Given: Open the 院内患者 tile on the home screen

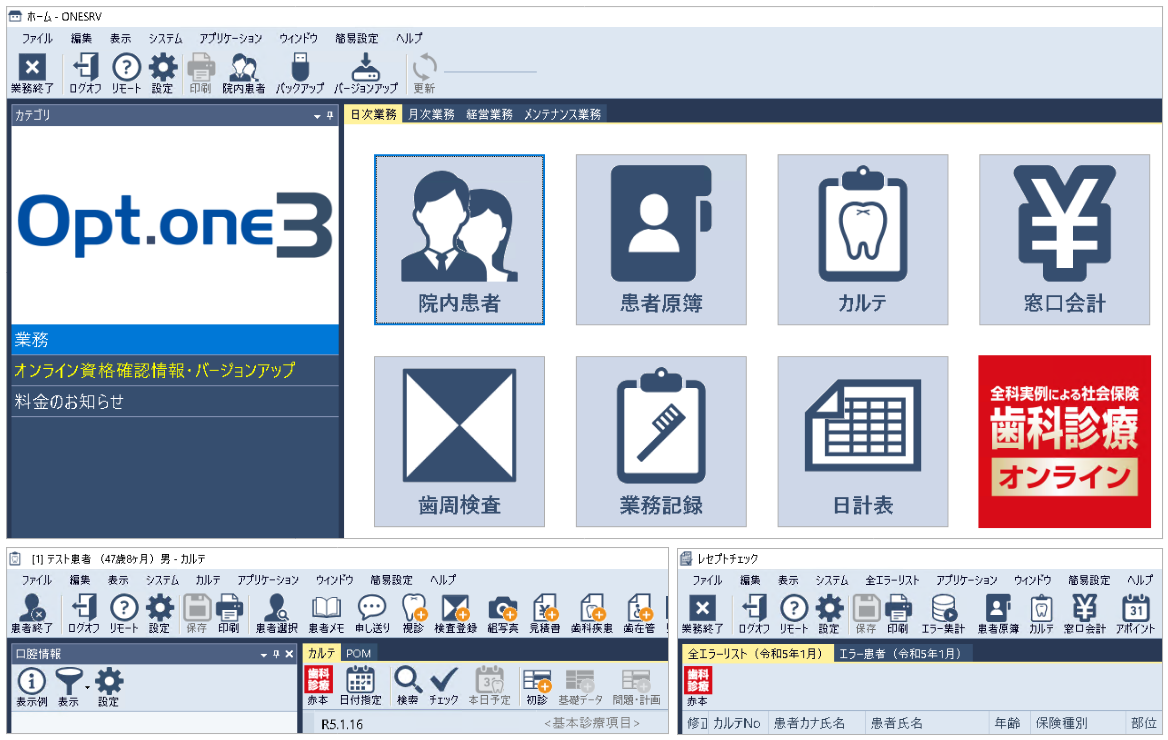Looking at the screenshot, I should pos(459,239).
